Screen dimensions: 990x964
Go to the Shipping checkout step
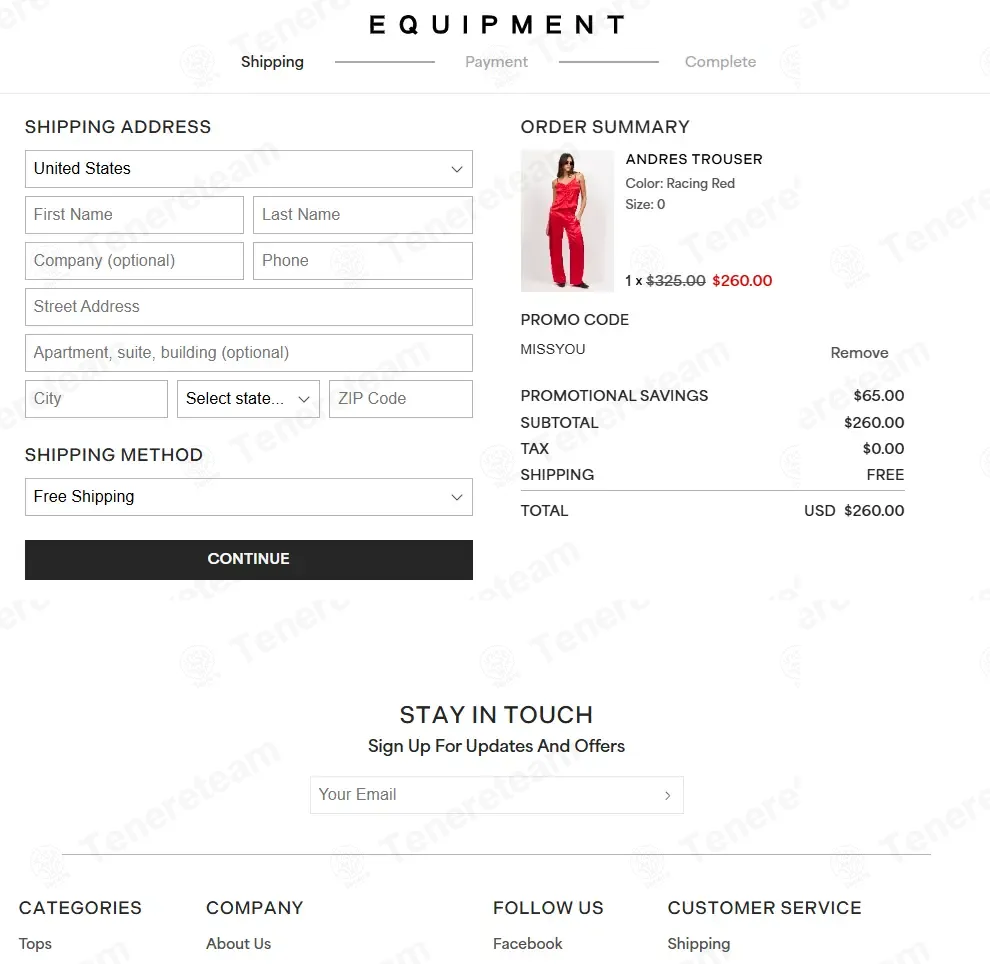pos(272,62)
